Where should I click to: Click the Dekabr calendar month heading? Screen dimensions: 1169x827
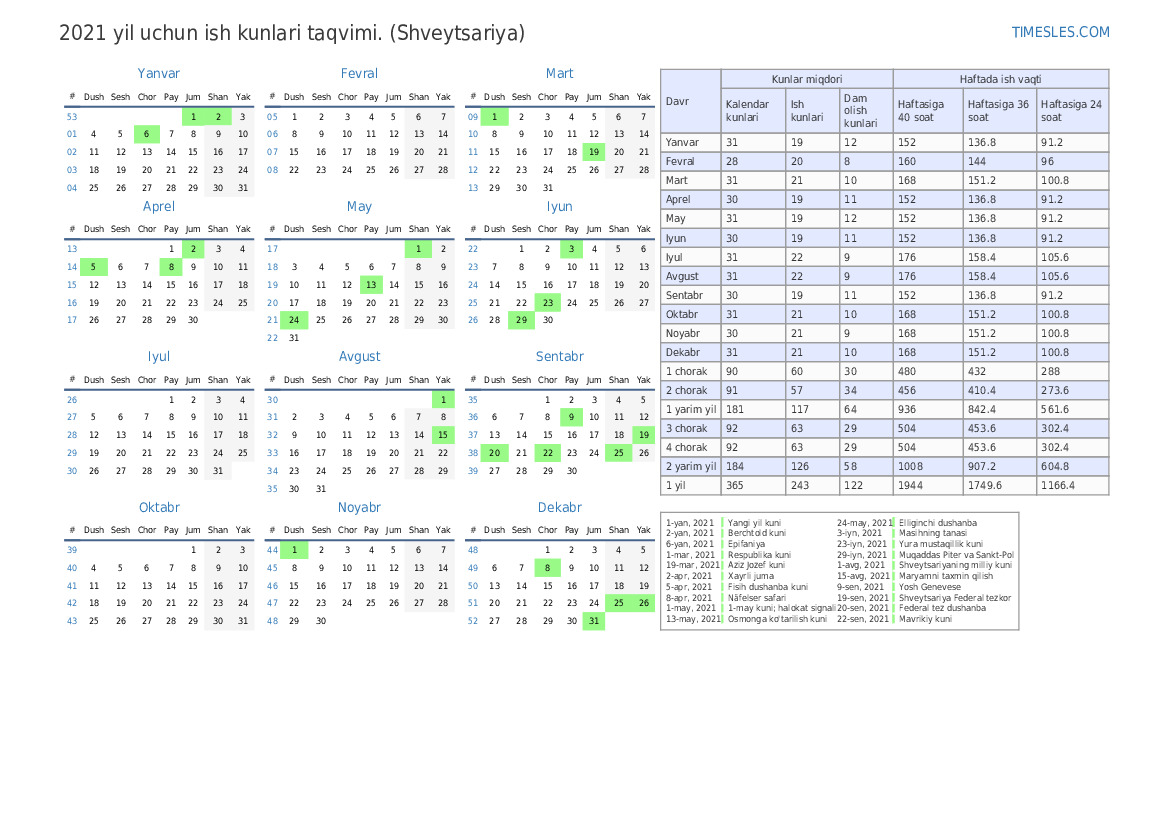pos(559,507)
